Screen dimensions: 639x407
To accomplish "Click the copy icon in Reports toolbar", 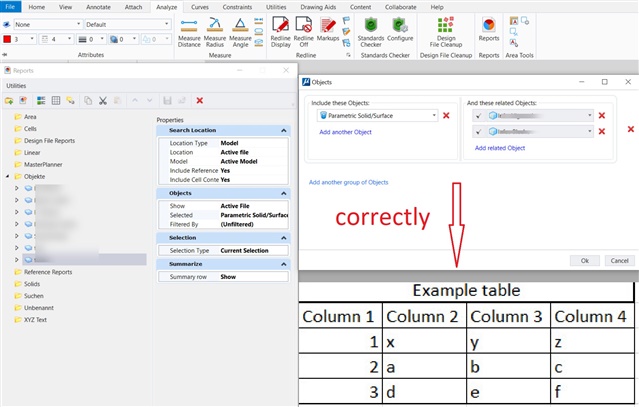I will coord(88,101).
